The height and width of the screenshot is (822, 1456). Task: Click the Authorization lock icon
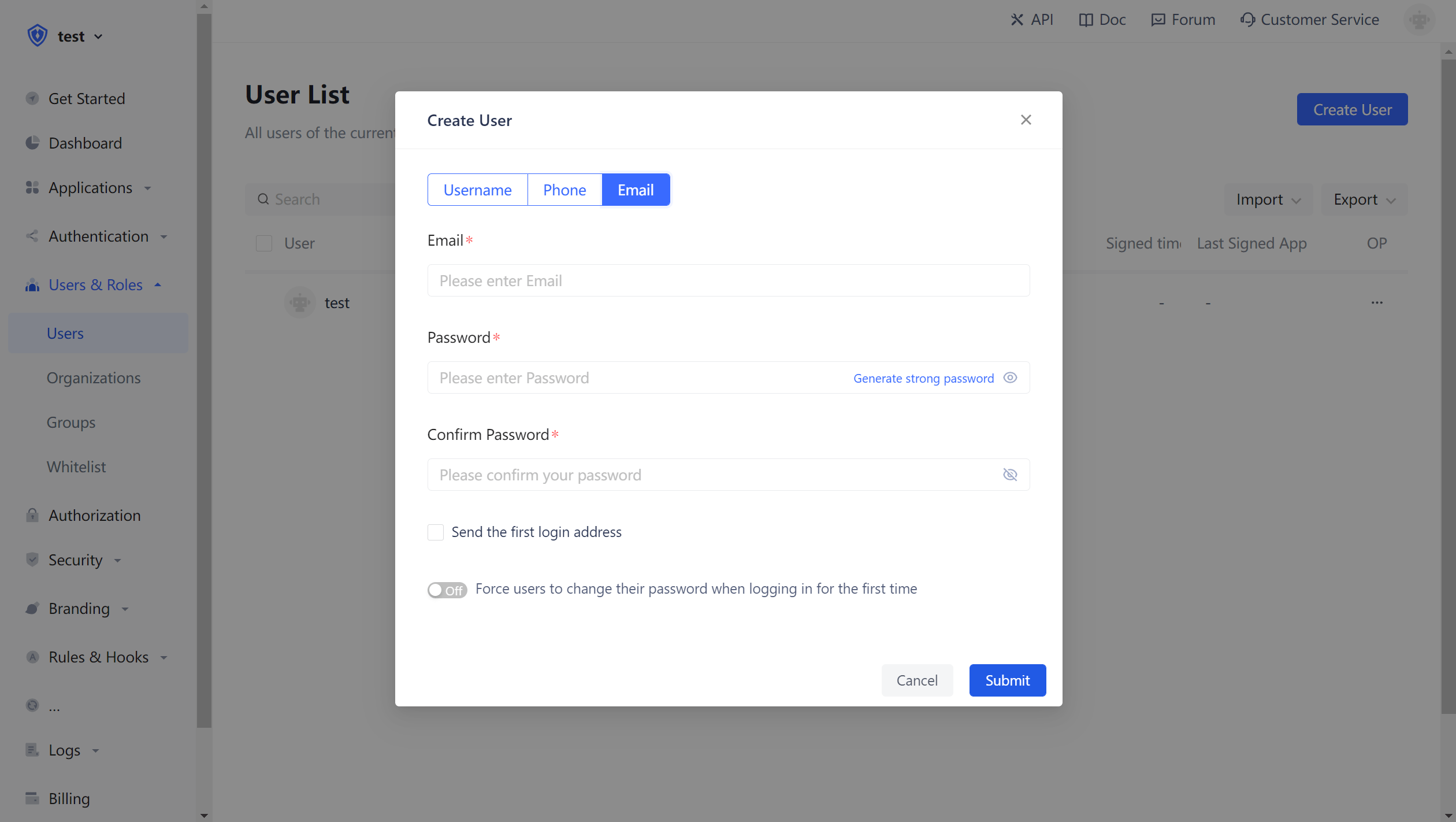point(32,515)
